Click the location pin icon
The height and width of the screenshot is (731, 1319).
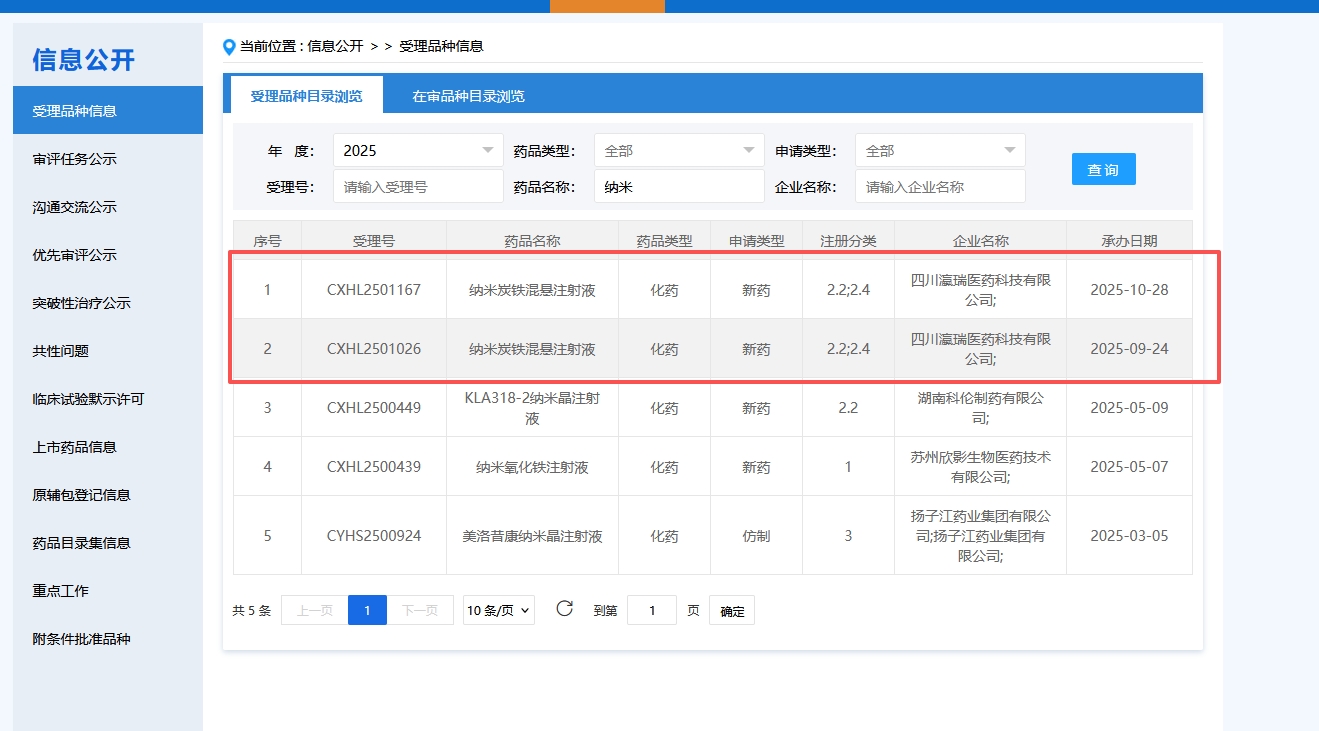(229, 46)
